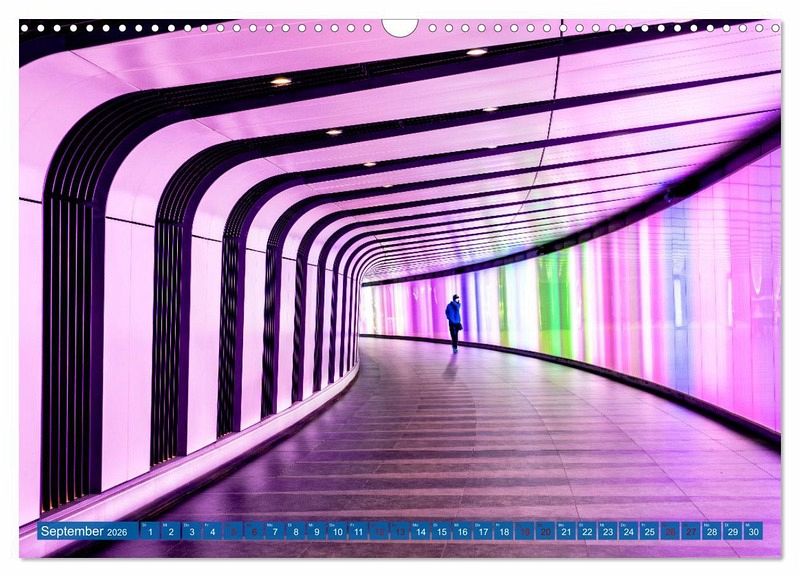
Task: Click the hanging hole notch at top center
Action: (400, 26)
